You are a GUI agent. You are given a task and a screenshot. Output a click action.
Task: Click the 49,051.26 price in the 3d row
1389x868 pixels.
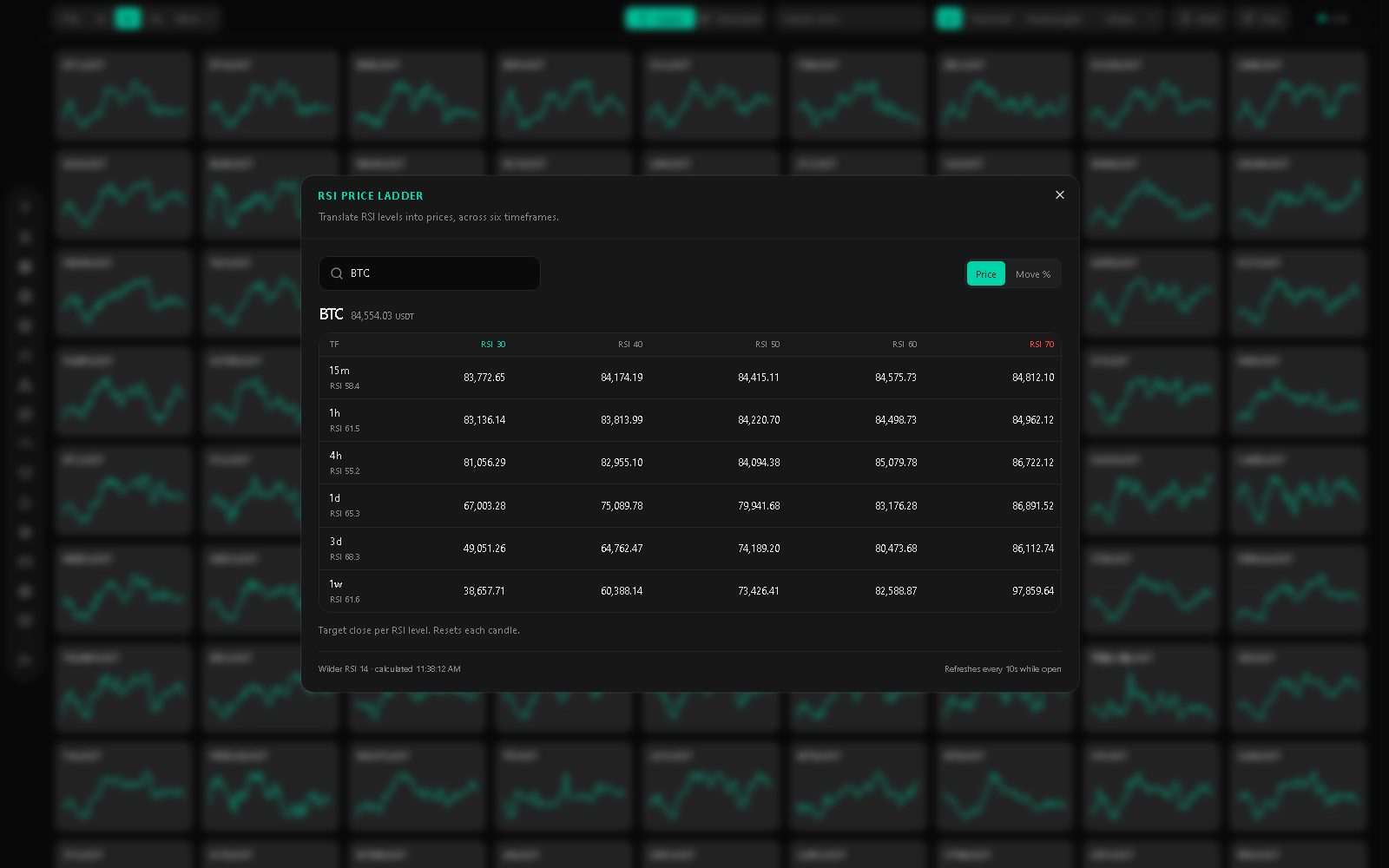click(484, 549)
